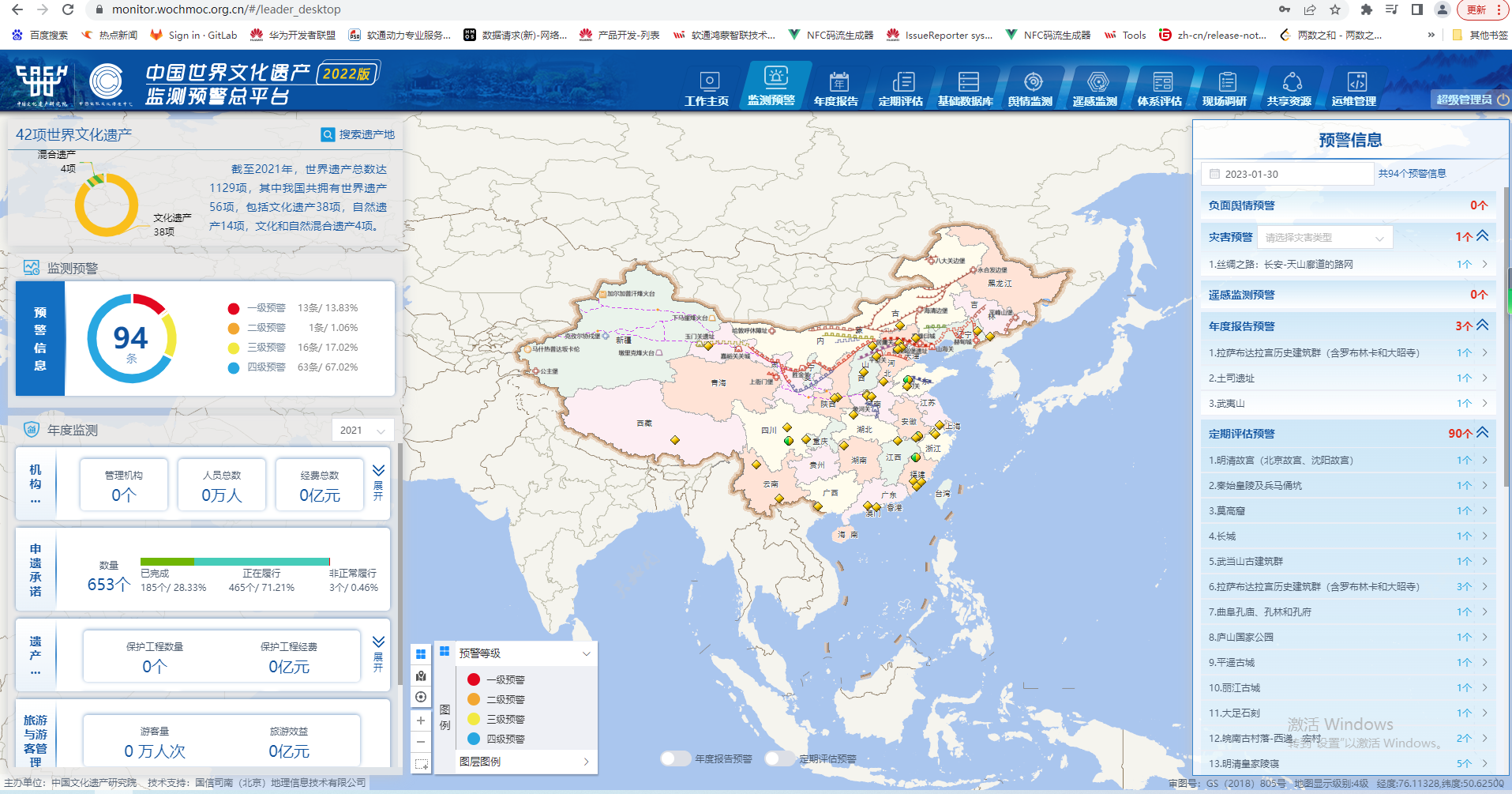Screen dimensions: 1512x794
Task: Click the map marker basemap icon
Action: click(x=421, y=675)
